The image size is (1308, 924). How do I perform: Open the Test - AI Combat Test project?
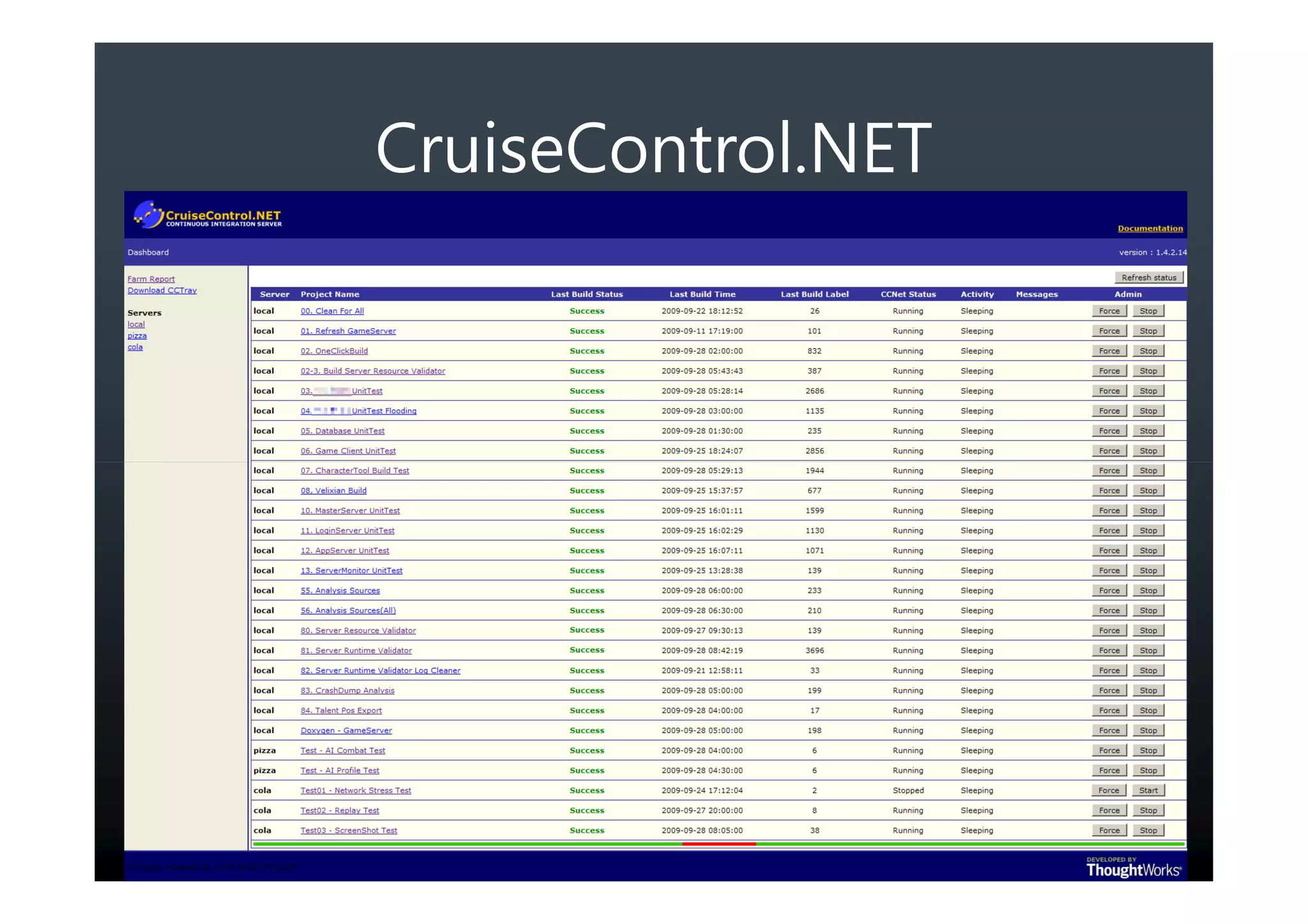point(343,751)
